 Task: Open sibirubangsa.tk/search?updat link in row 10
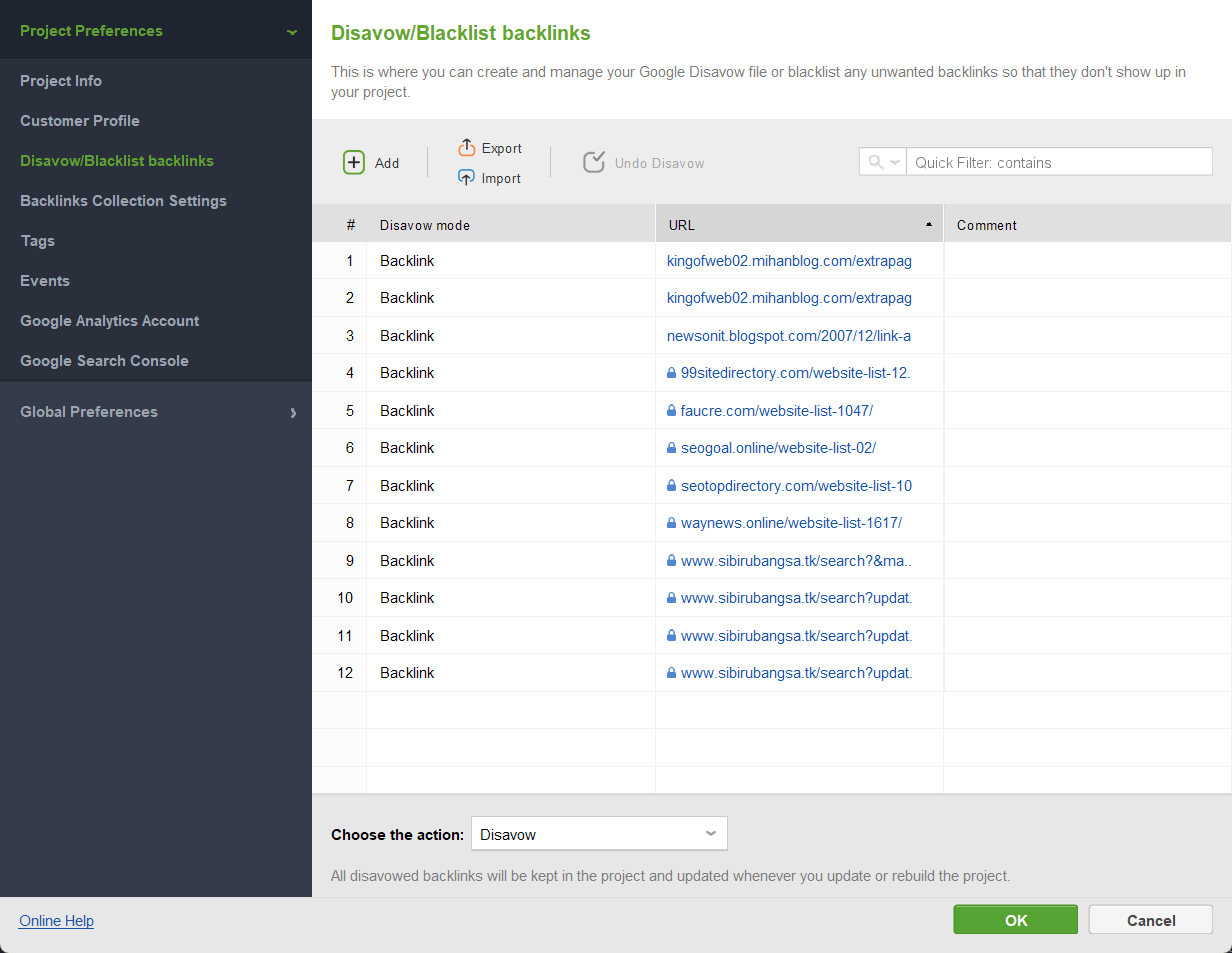click(x=796, y=598)
